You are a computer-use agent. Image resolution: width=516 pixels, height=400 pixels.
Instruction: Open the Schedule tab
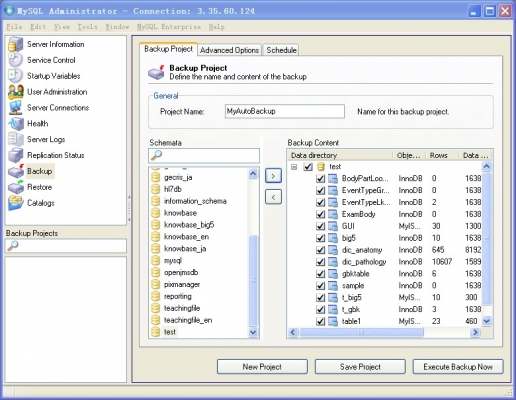(281, 50)
